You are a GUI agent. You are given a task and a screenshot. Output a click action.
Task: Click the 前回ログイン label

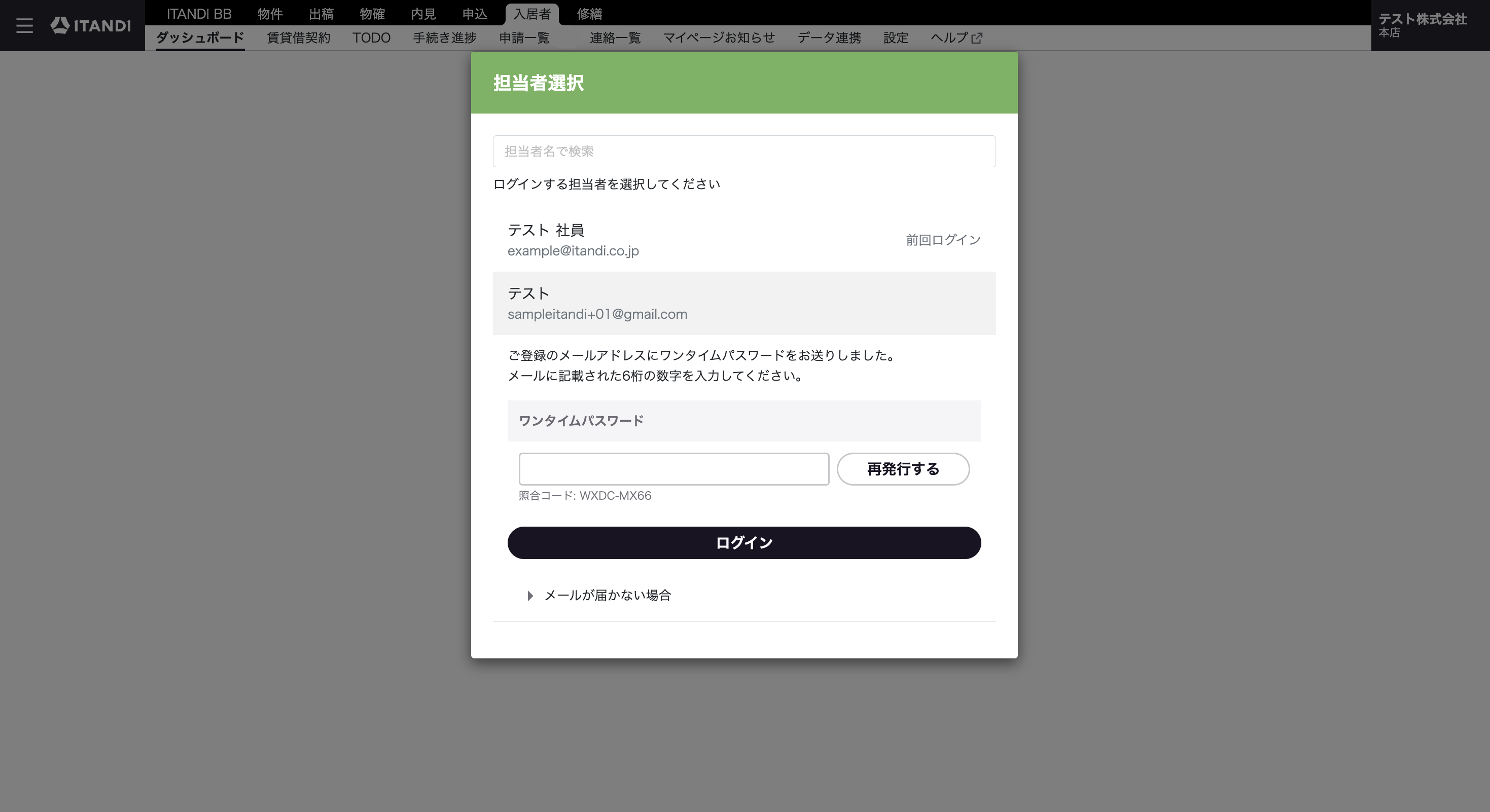(x=943, y=240)
